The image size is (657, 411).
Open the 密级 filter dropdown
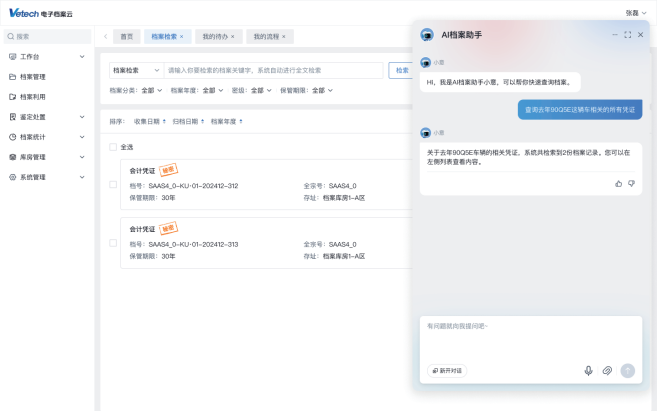[x=261, y=90]
